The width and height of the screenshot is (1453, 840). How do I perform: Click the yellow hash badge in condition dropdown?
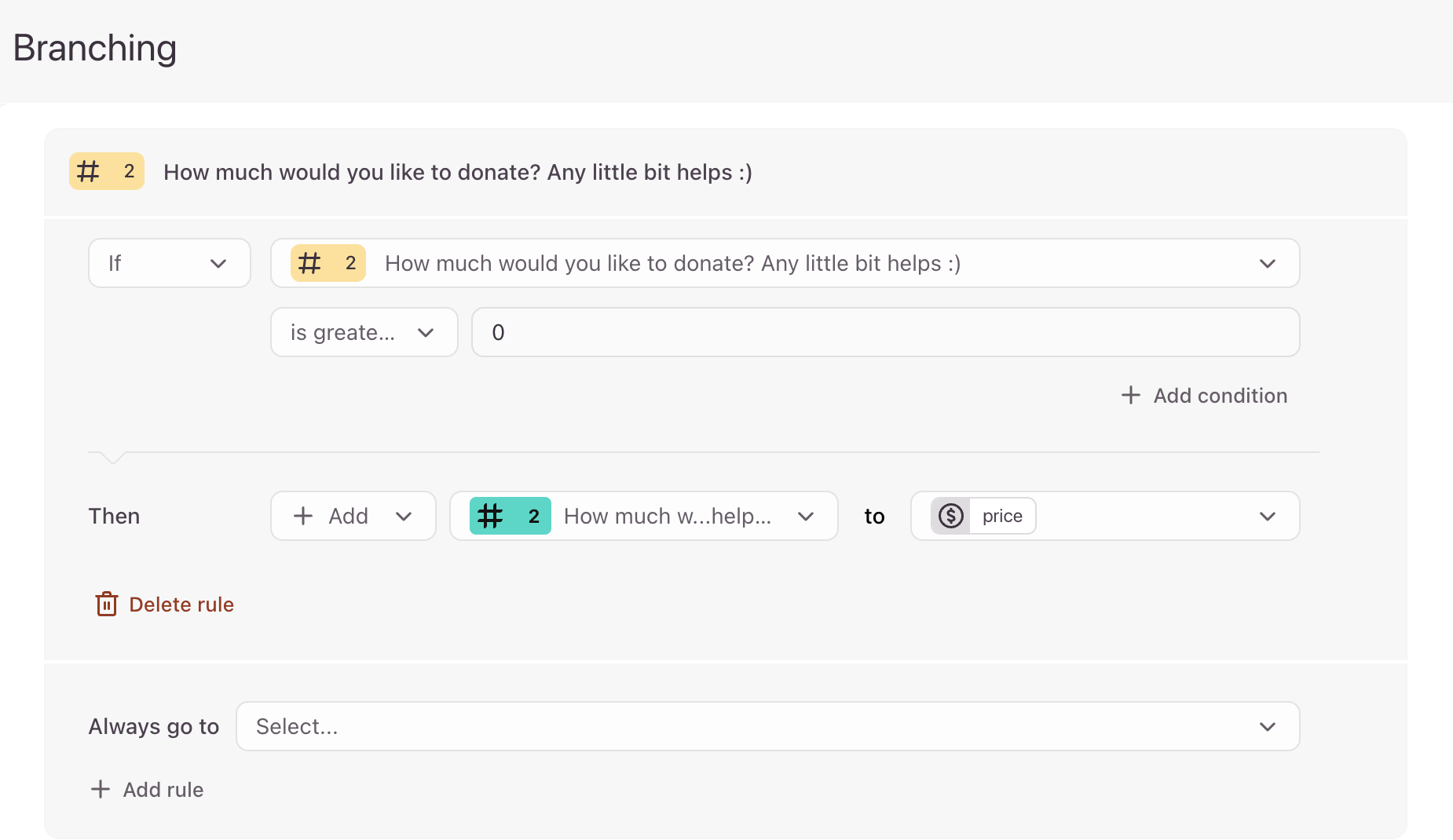point(328,263)
